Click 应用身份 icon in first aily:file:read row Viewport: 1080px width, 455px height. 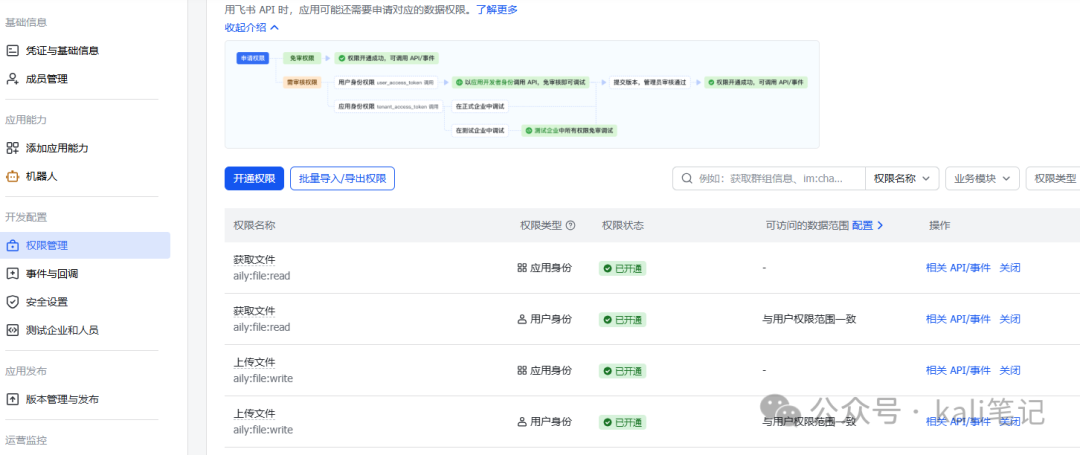point(521,268)
